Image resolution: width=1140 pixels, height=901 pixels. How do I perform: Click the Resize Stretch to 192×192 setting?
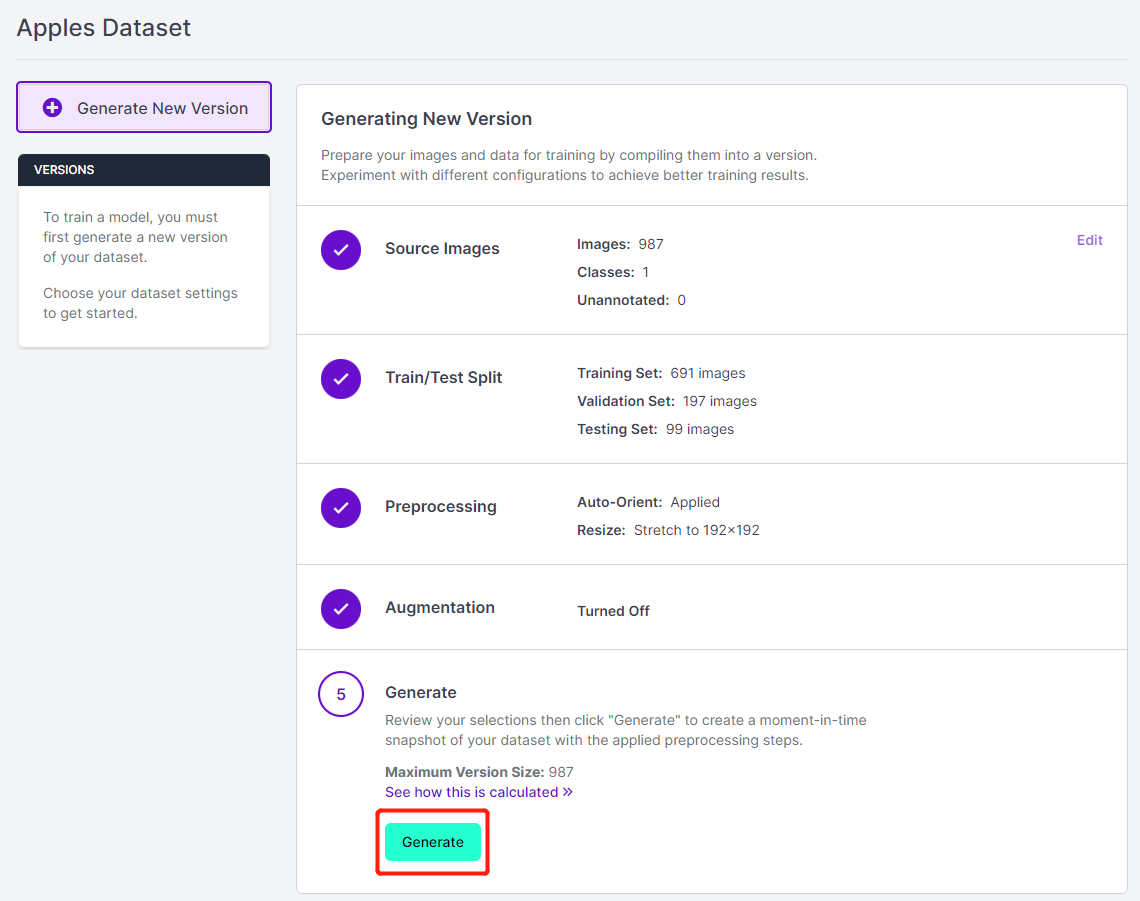[668, 530]
